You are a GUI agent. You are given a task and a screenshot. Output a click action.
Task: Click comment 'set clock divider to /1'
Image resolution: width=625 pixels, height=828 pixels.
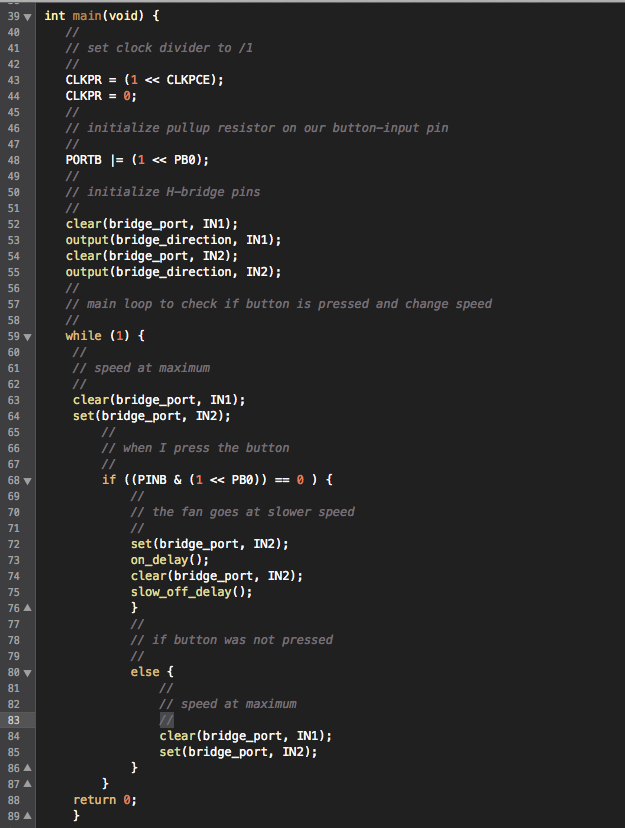tap(170, 48)
